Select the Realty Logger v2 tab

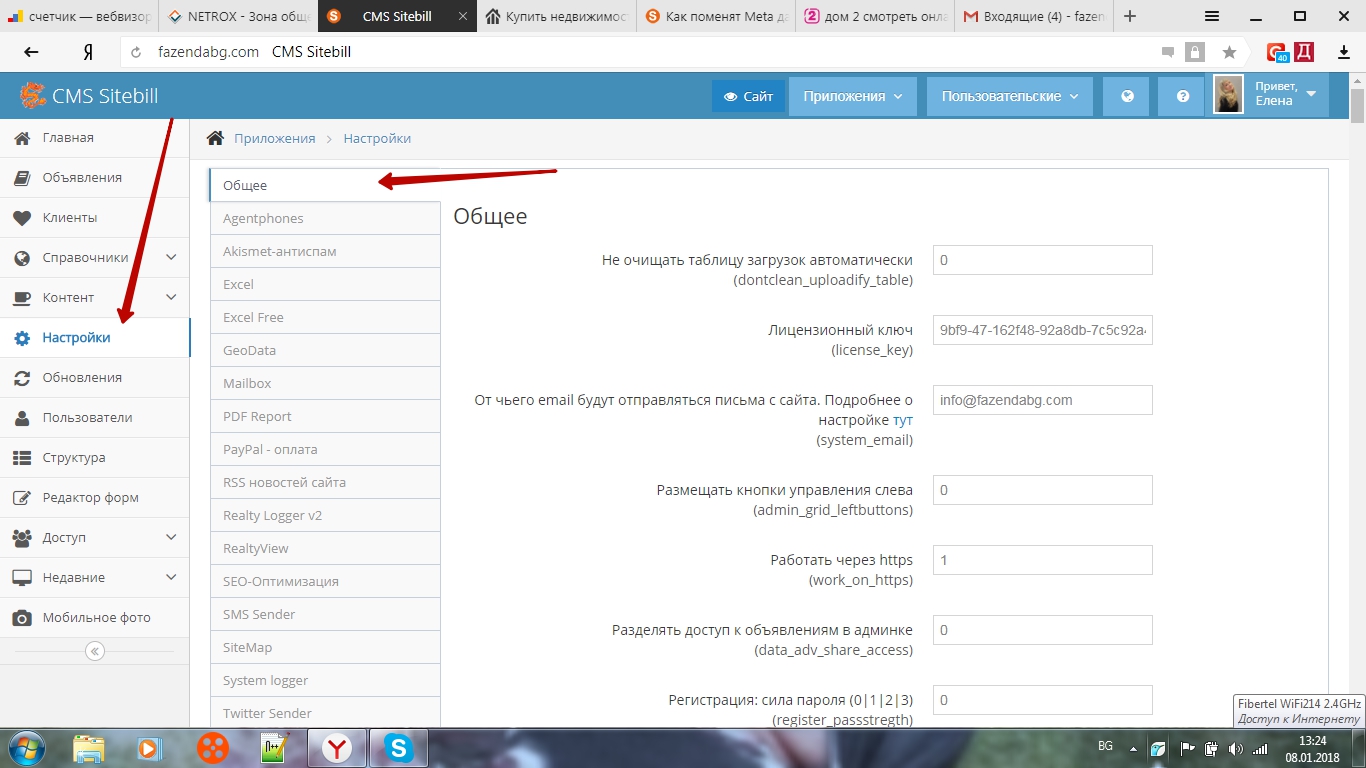(x=325, y=515)
